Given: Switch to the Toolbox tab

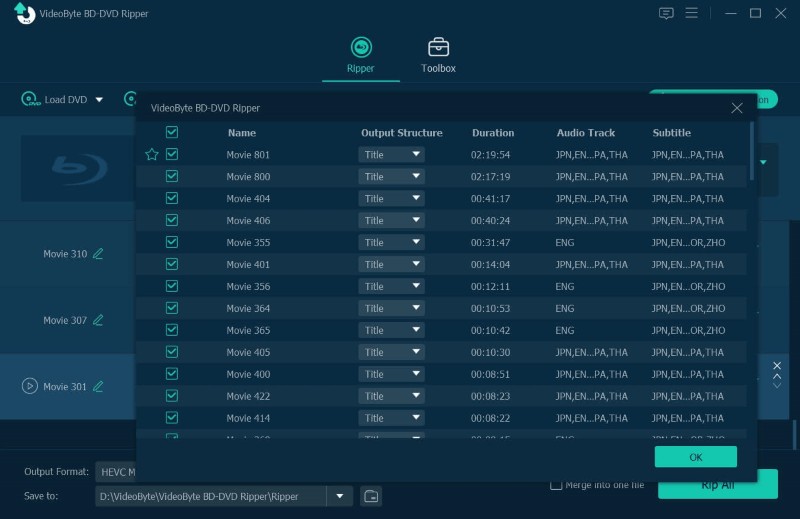Looking at the screenshot, I should pyautogui.click(x=438, y=55).
